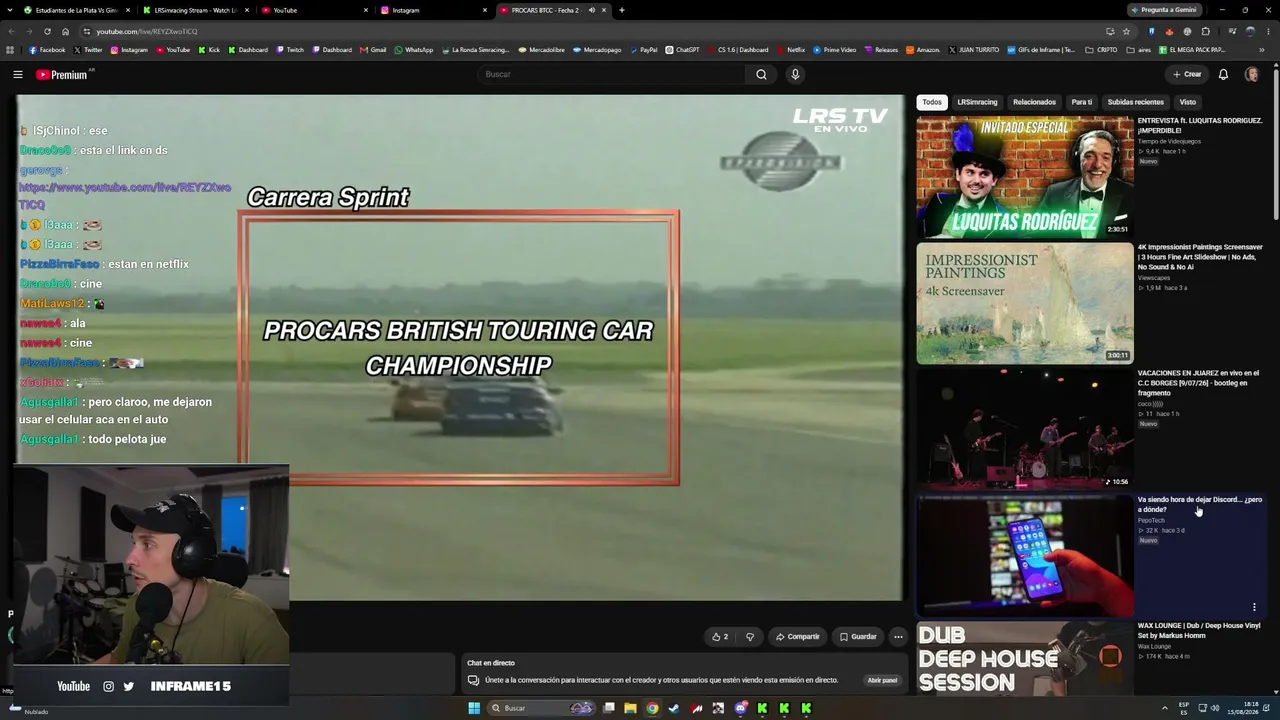The image size is (1280, 720).
Task: Select the LRSimracing filter chip
Action: [977, 102]
